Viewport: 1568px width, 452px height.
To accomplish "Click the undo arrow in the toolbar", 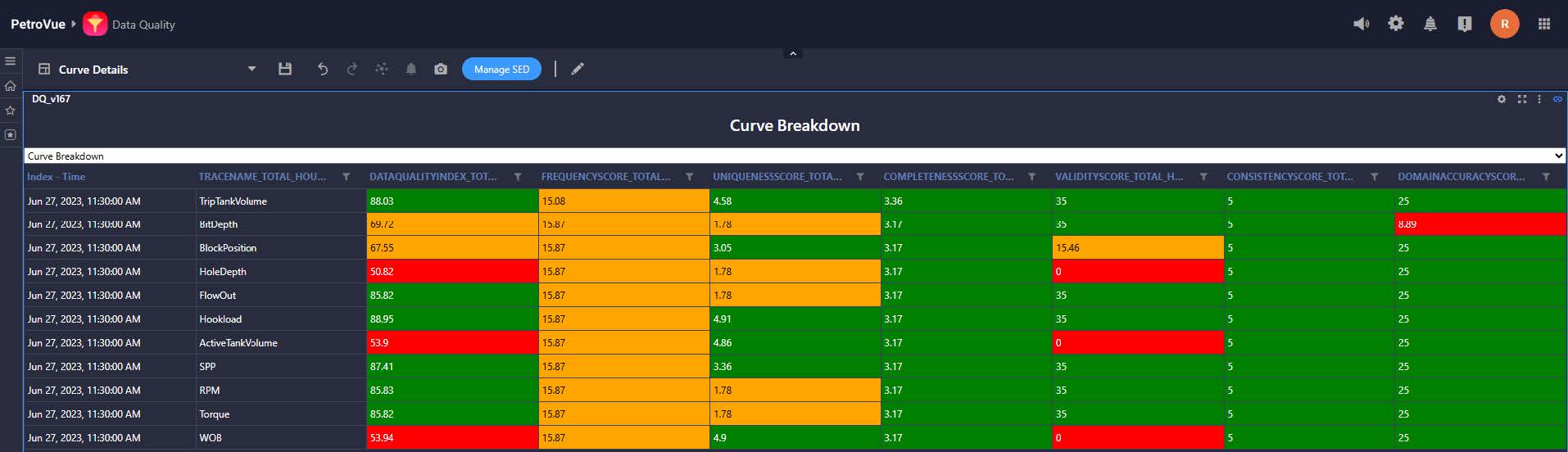I will pos(323,70).
